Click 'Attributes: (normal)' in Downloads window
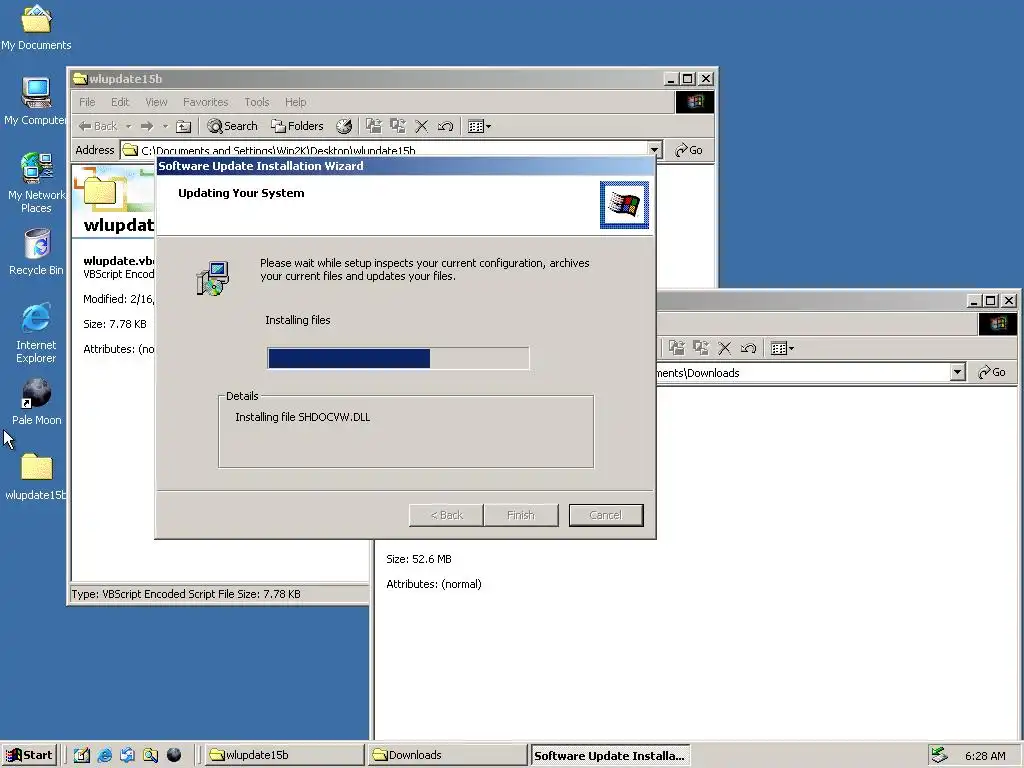This screenshot has height=768, width=1024. [434, 584]
